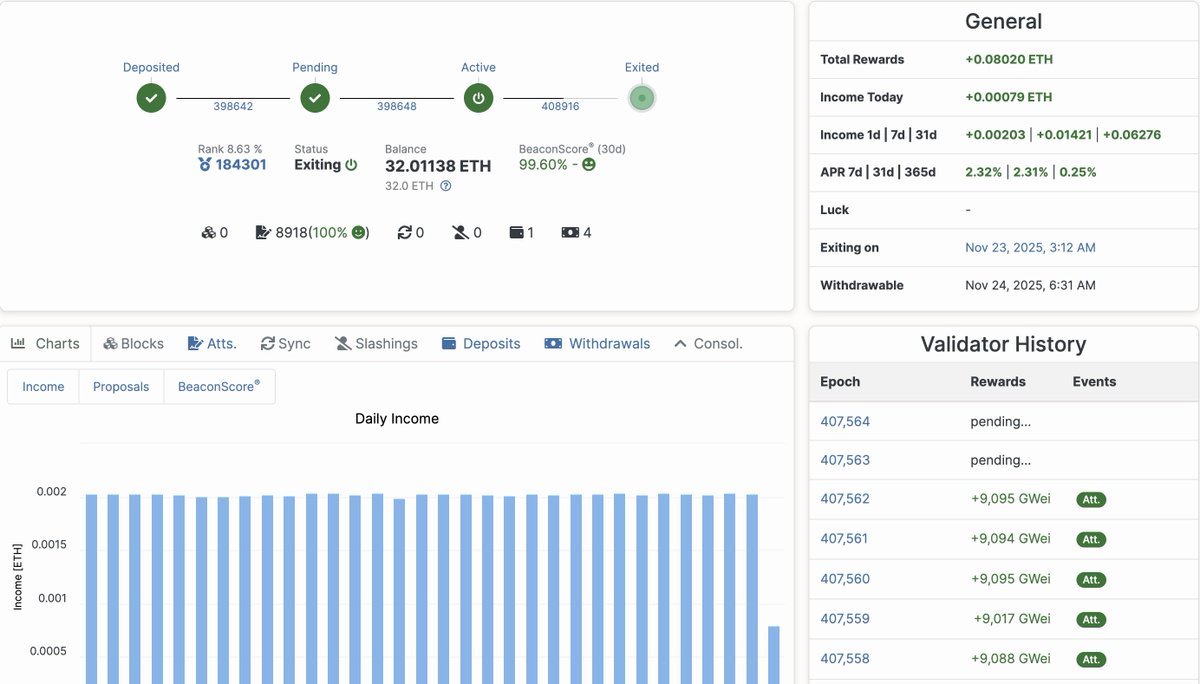
Task: Click the slashings icon showing 0
Action: click(x=460, y=232)
